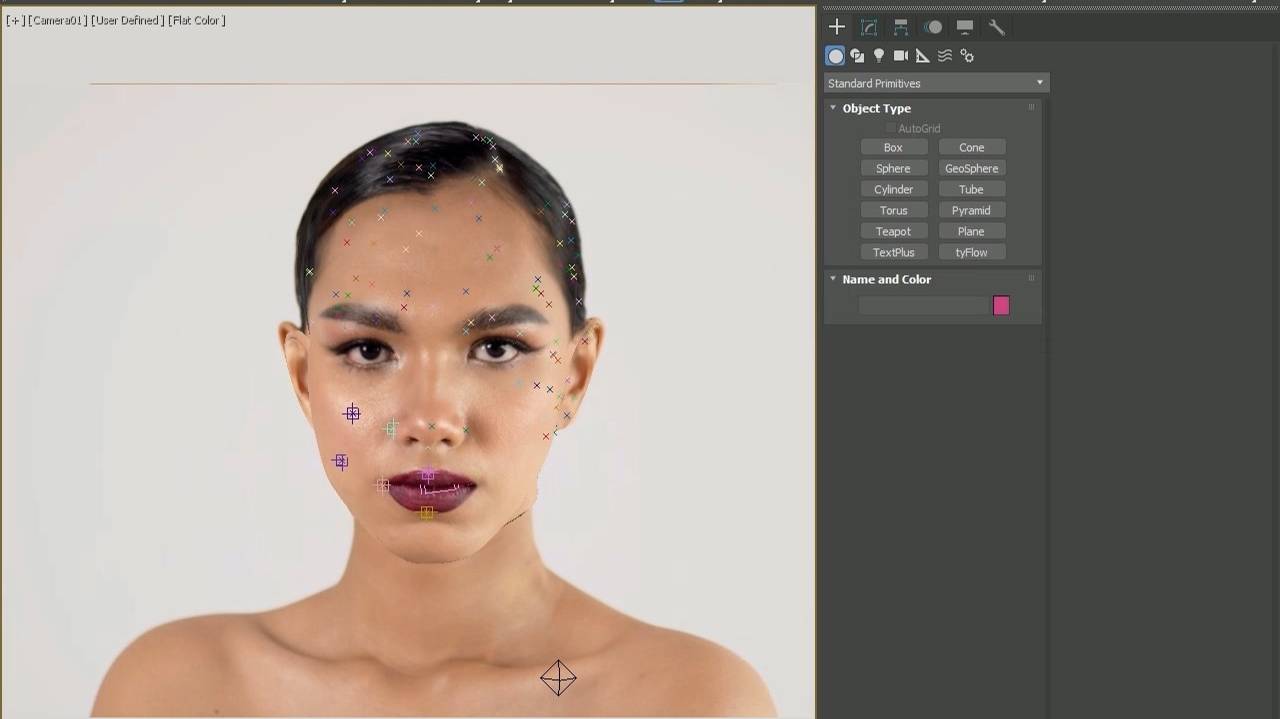Screen dimensions: 1280x719
Task: Select the Geometry category icon
Action: [x=835, y=56]
